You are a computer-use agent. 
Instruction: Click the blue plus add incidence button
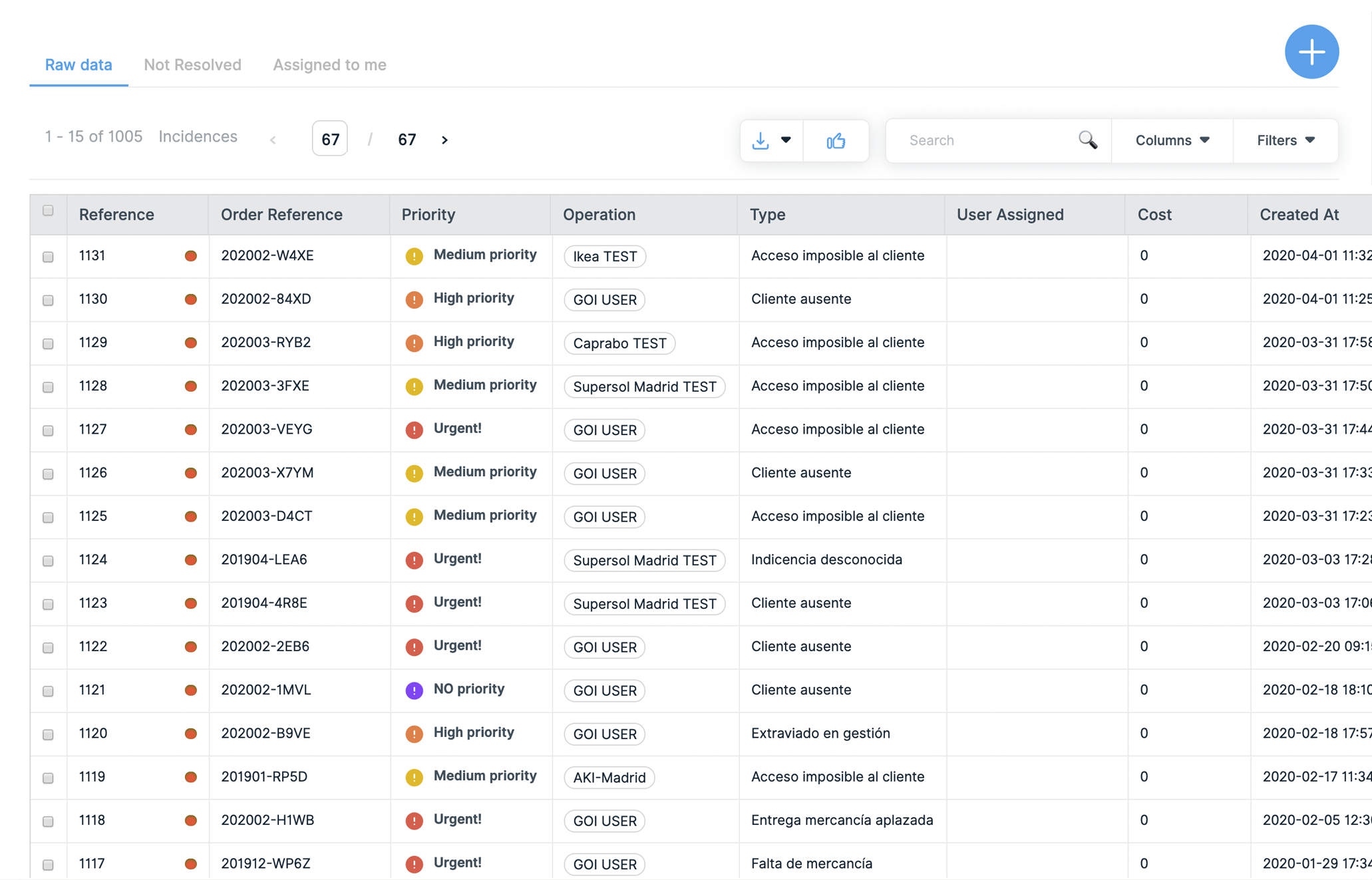pyautogui.click(x=1311, y=52)
